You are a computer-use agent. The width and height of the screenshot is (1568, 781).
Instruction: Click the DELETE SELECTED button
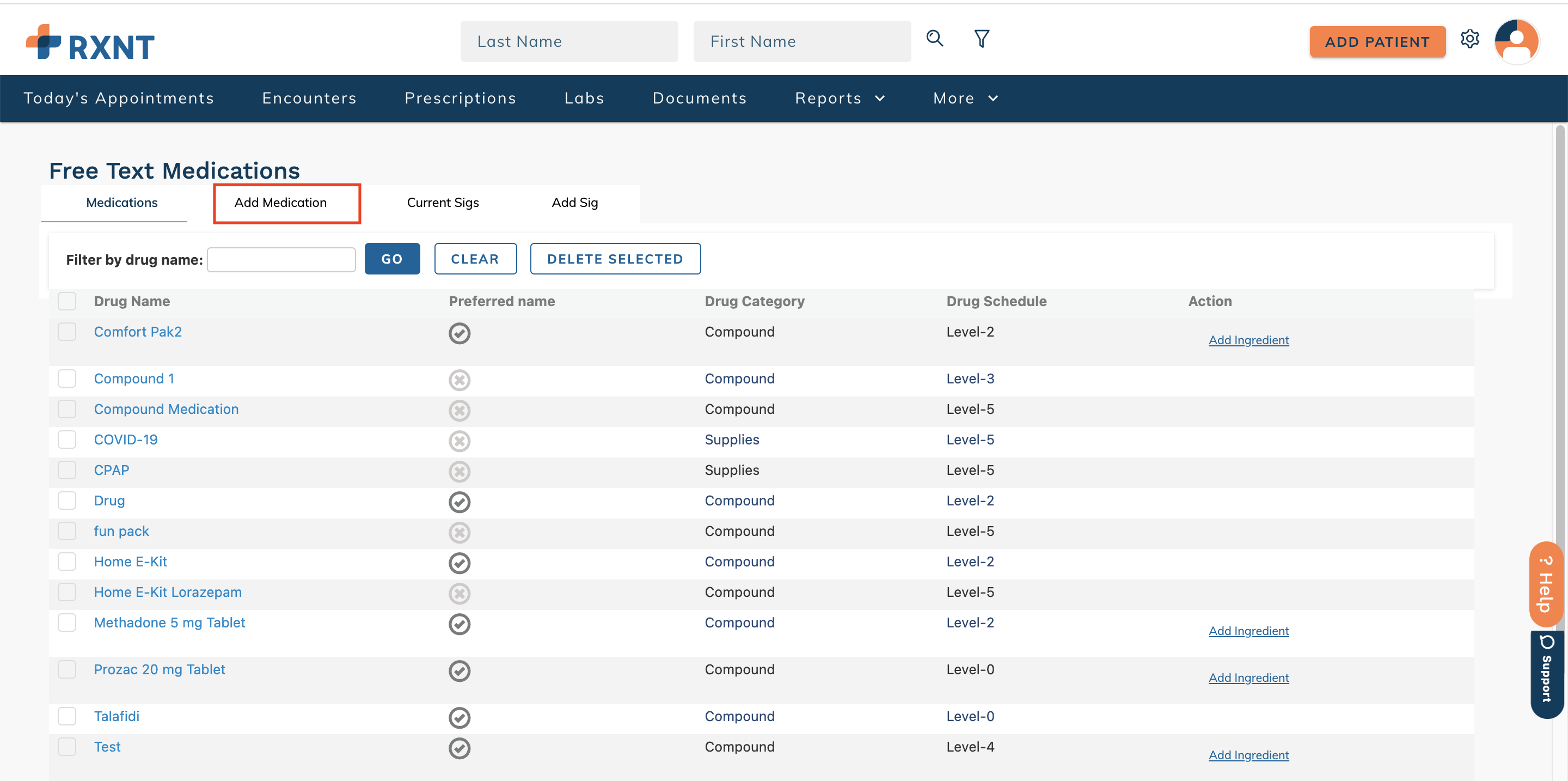click(615, 259)
